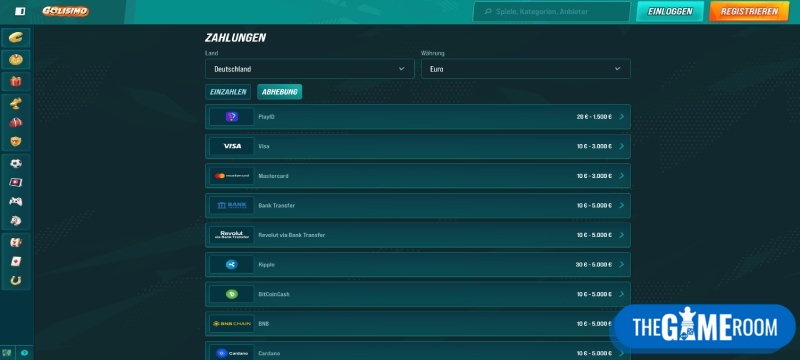Open the golden trophy tournaments icon
This screenshot has width=800, height=360.
[16, 104]
